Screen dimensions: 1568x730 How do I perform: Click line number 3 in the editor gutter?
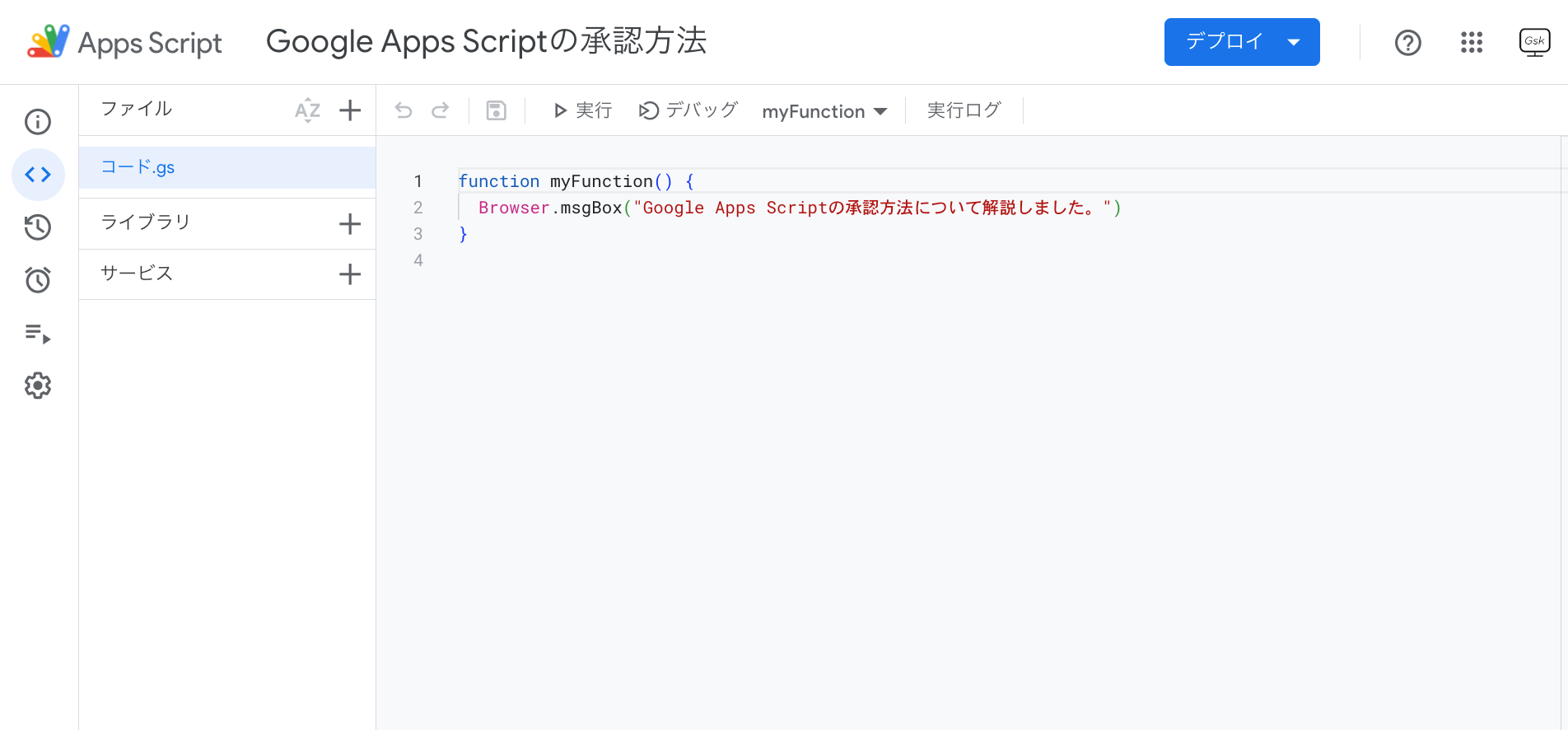pos(418,234)
